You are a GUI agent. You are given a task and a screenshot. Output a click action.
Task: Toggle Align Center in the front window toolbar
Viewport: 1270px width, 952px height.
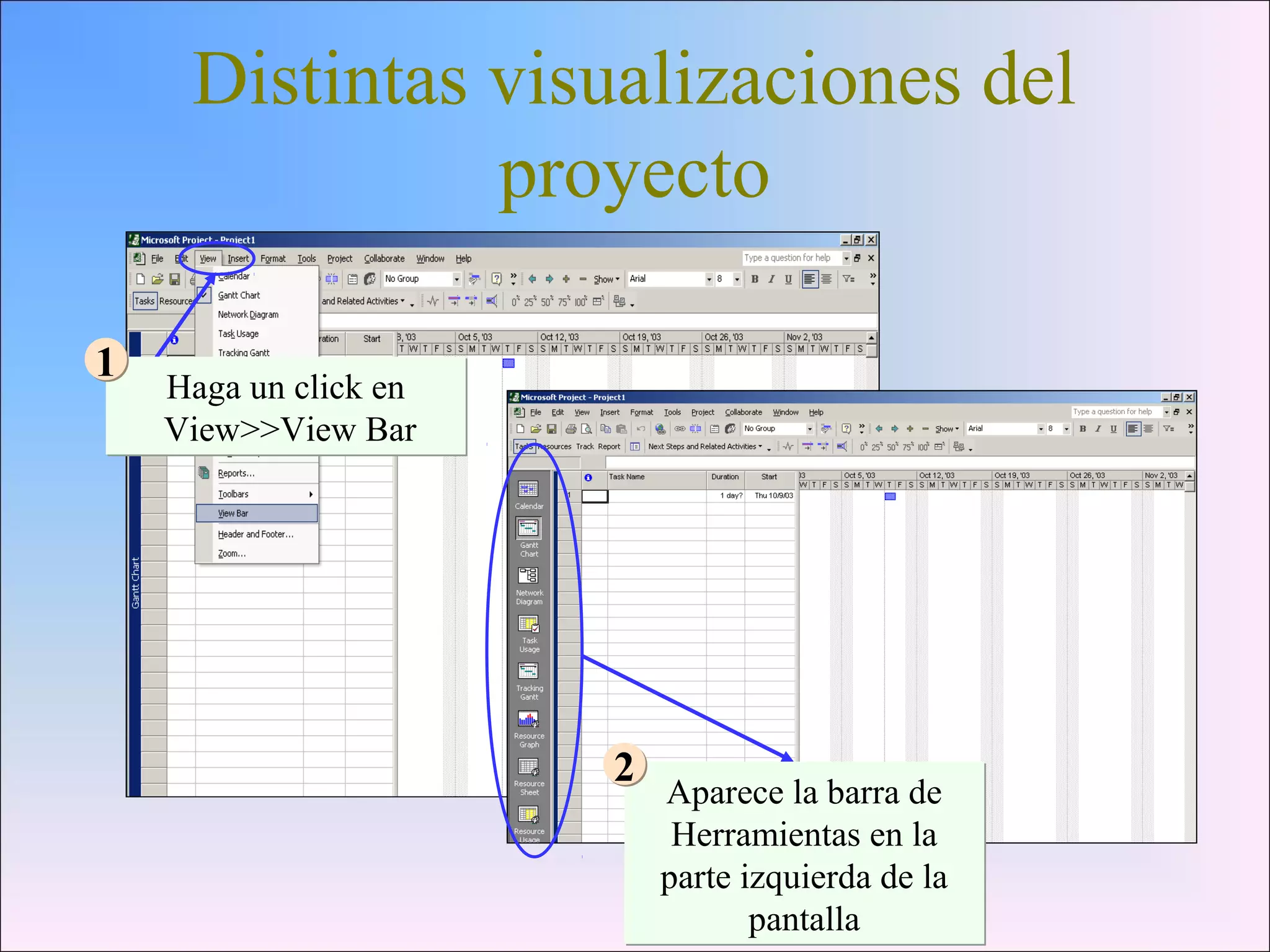(1148, 428)
